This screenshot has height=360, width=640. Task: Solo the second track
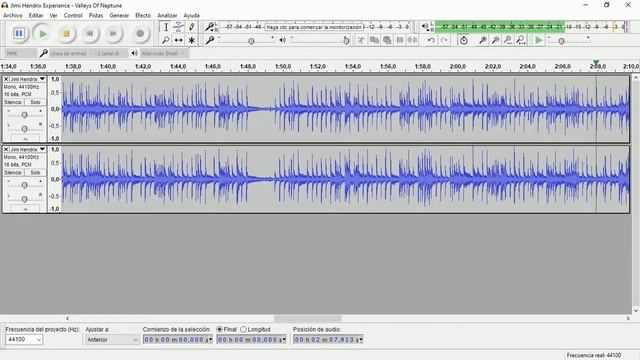click(x=35, y=172)
